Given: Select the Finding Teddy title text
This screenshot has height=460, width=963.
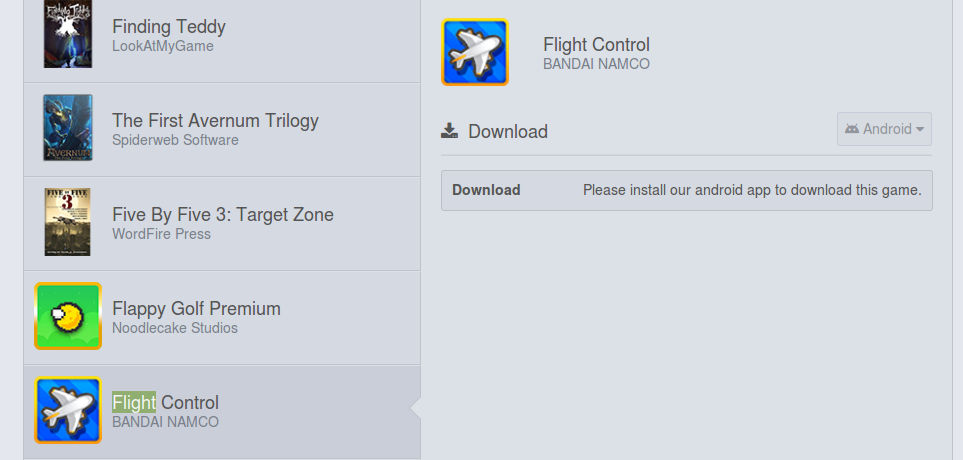Looking at the screenshot, I should coord(169,26).
